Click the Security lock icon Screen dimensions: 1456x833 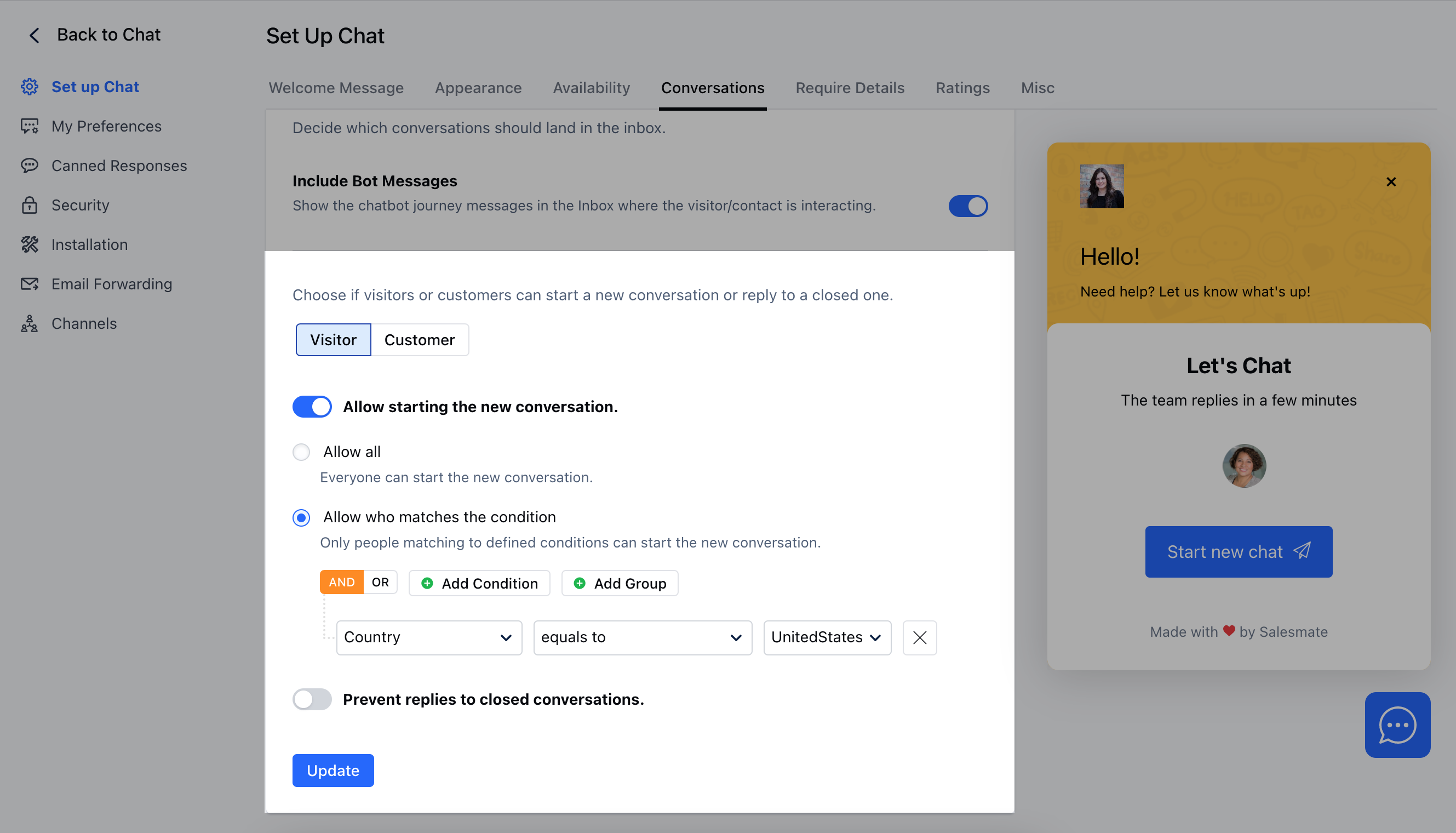click(x=29, y=205)
